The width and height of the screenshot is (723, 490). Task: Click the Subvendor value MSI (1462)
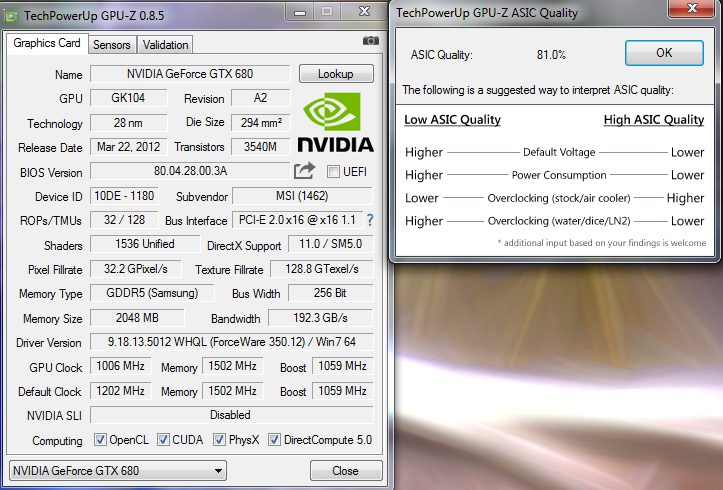coord(302,196)
